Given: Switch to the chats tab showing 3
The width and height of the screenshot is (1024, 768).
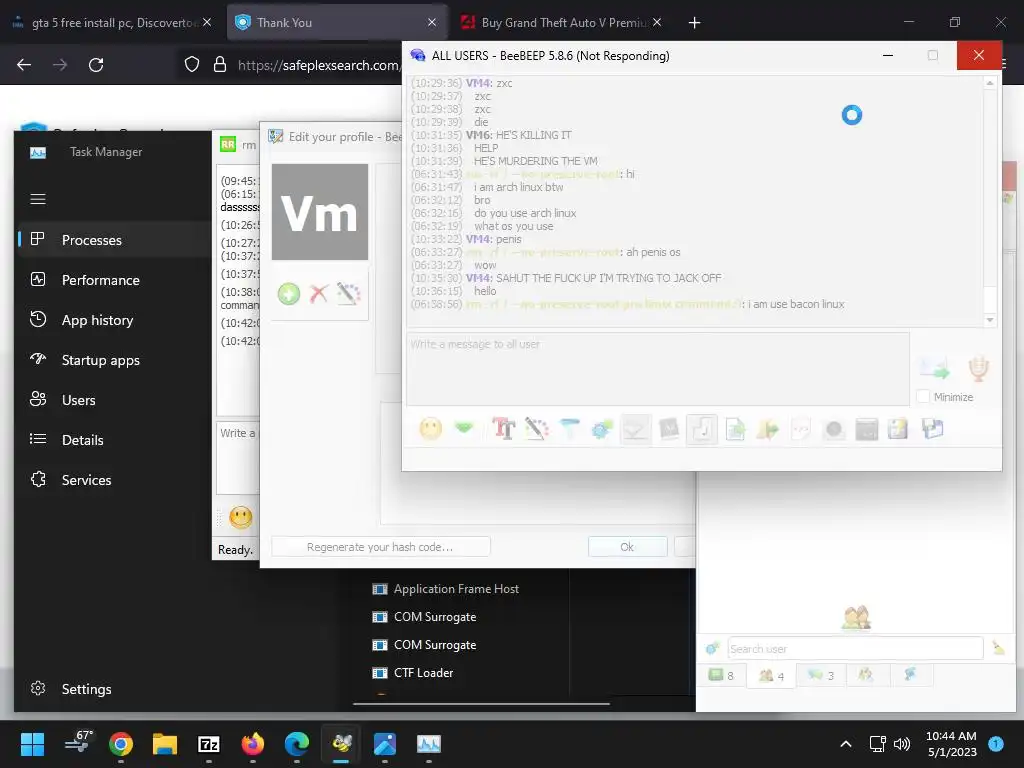Looking at the screenshot, I should (x=821, y=675).
